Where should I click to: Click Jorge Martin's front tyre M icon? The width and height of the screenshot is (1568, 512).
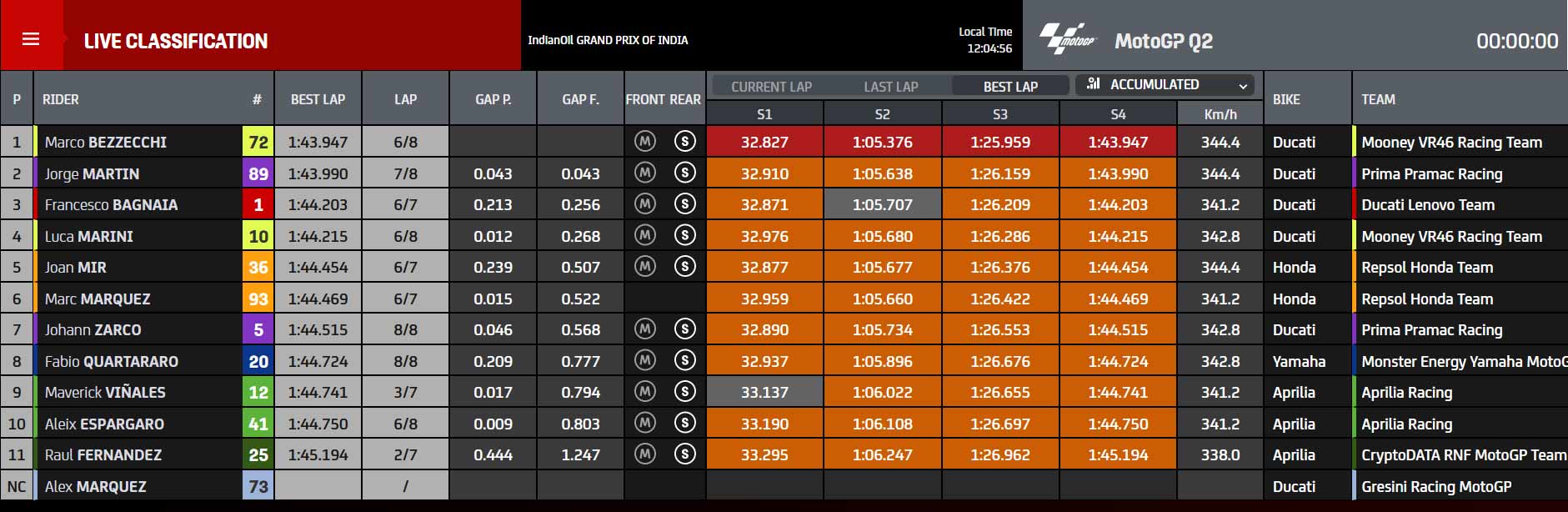[644, 173]
